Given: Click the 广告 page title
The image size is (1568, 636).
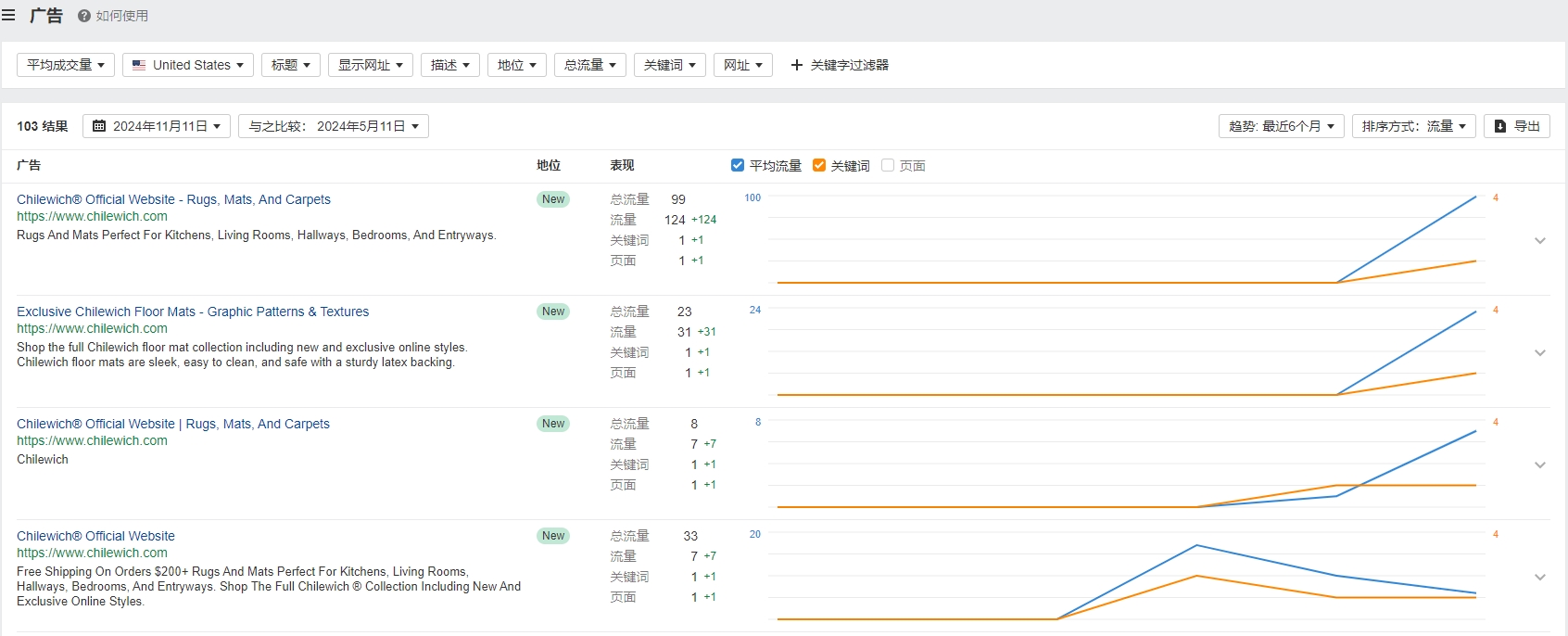Looking at the screenshot, I should pyautogui.click(x=46, y=16).
